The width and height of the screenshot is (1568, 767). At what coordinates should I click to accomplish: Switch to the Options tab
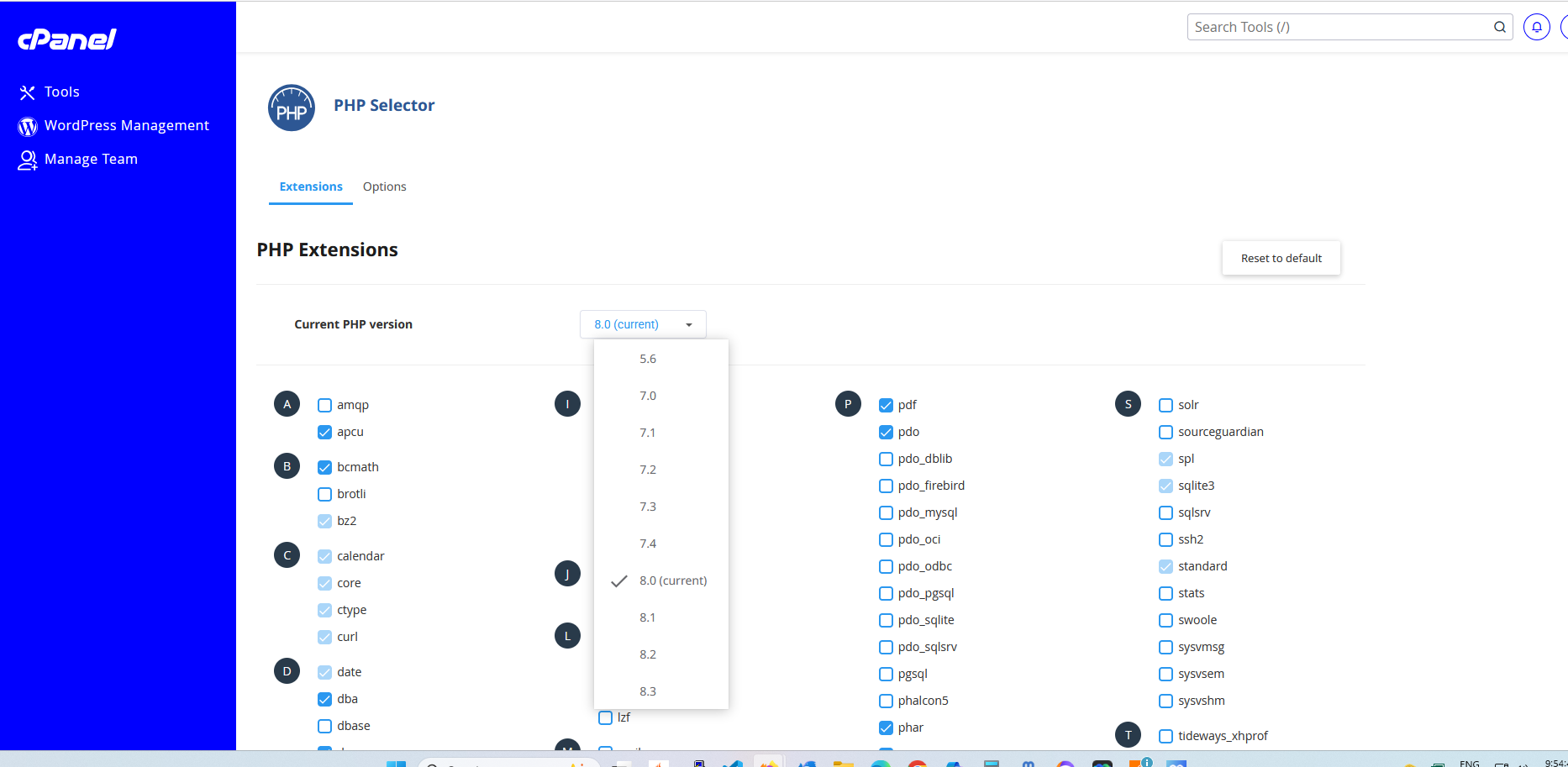384,186
